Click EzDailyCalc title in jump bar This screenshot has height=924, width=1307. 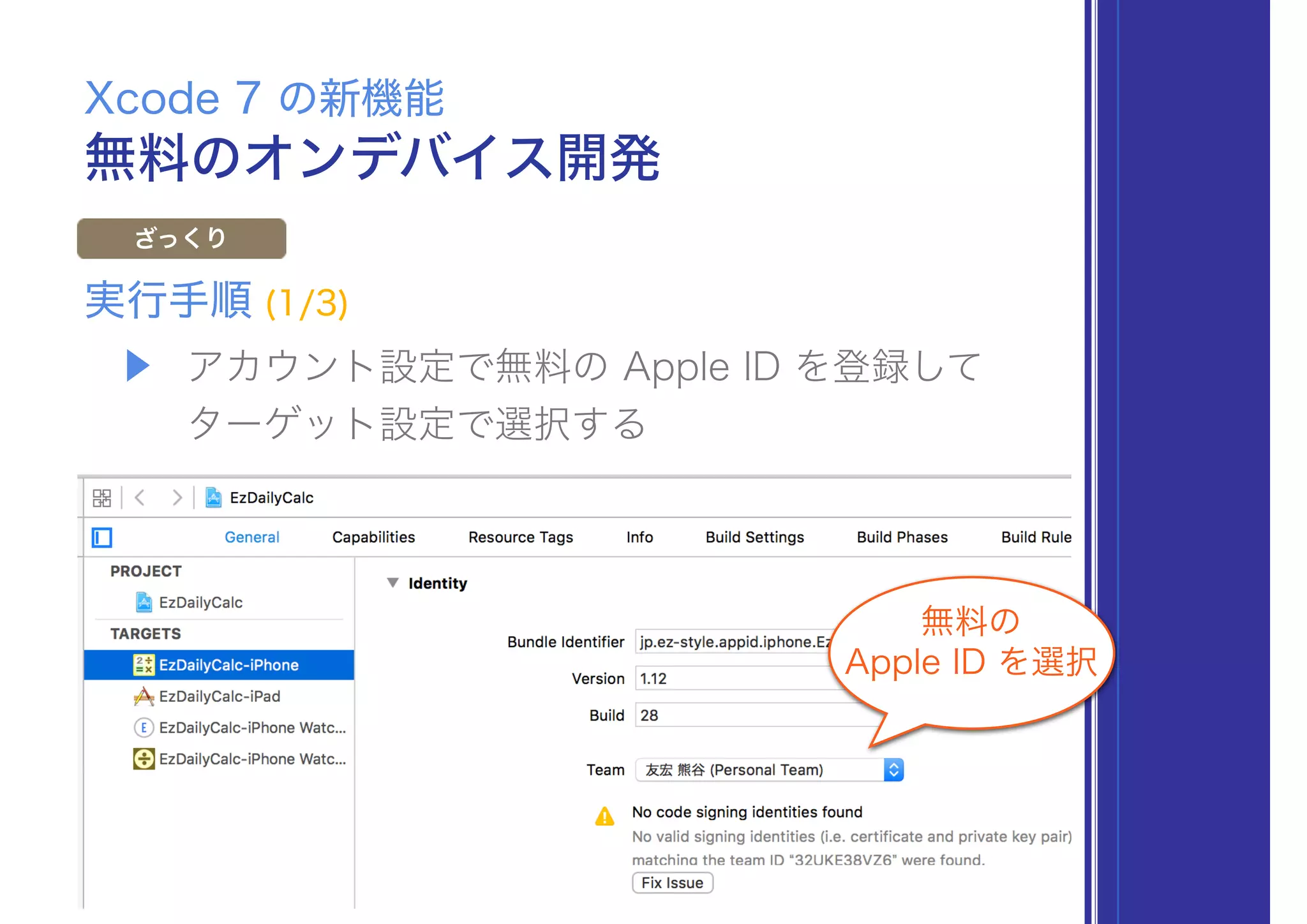272,498
